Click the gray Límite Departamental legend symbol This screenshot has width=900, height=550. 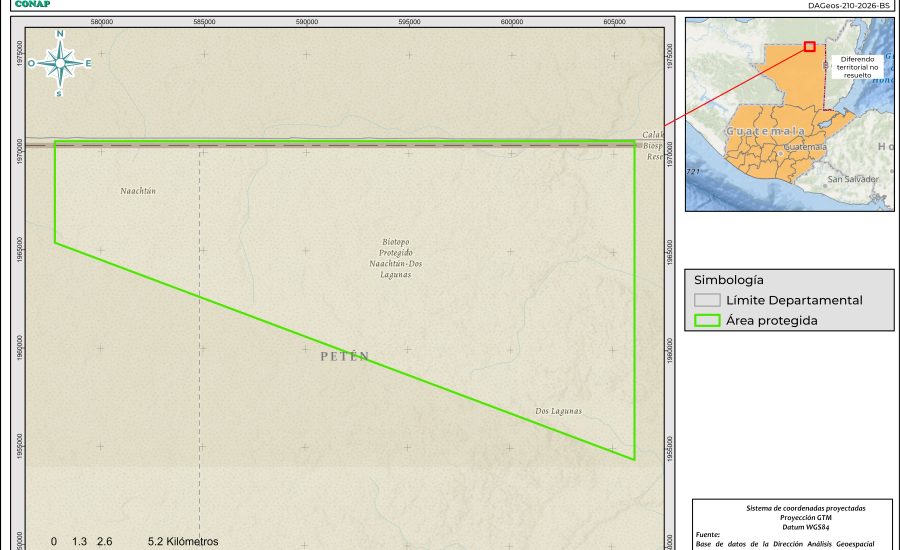[x=707, y=300]
